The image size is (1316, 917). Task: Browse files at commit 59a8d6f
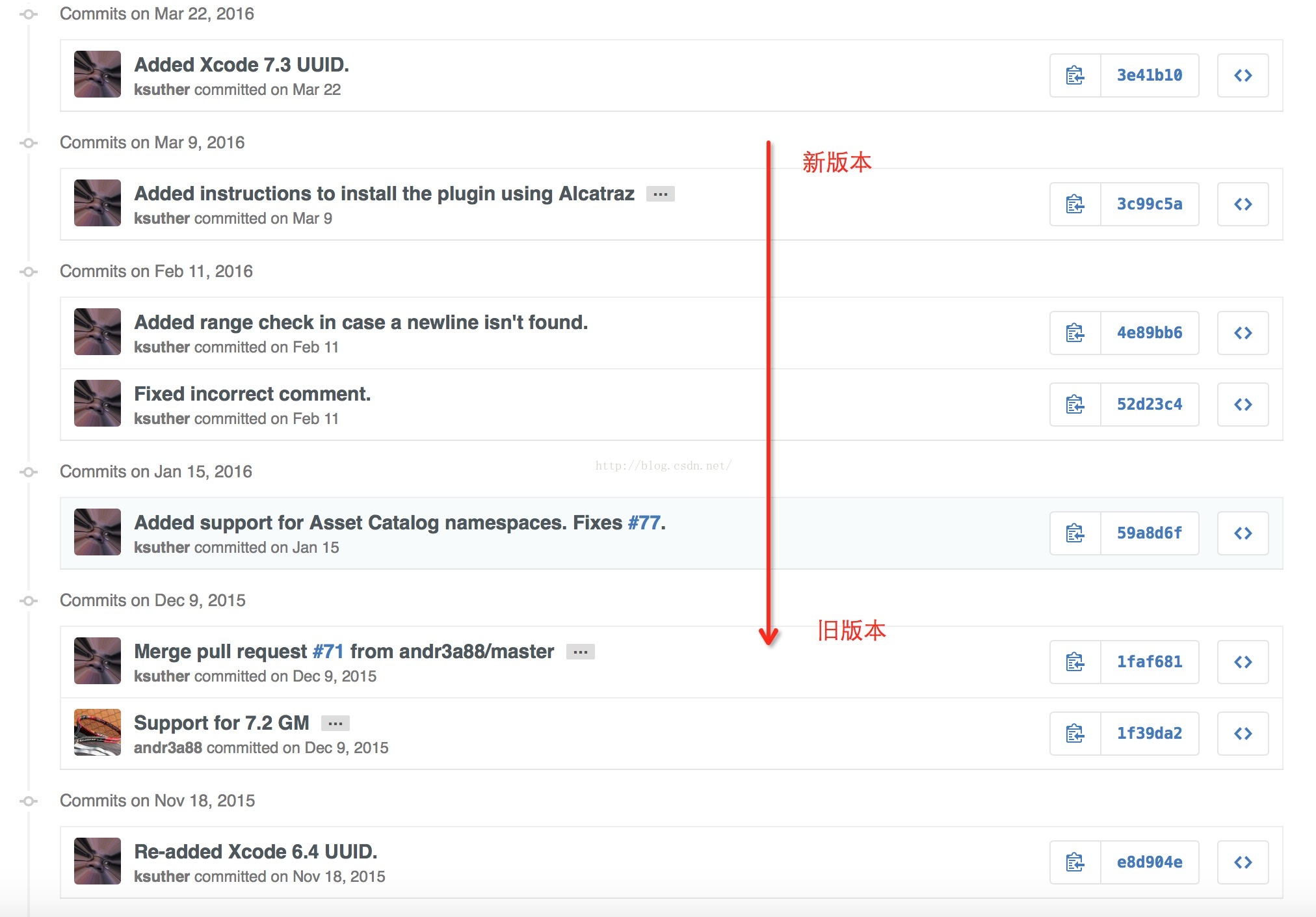(1243, 533)
